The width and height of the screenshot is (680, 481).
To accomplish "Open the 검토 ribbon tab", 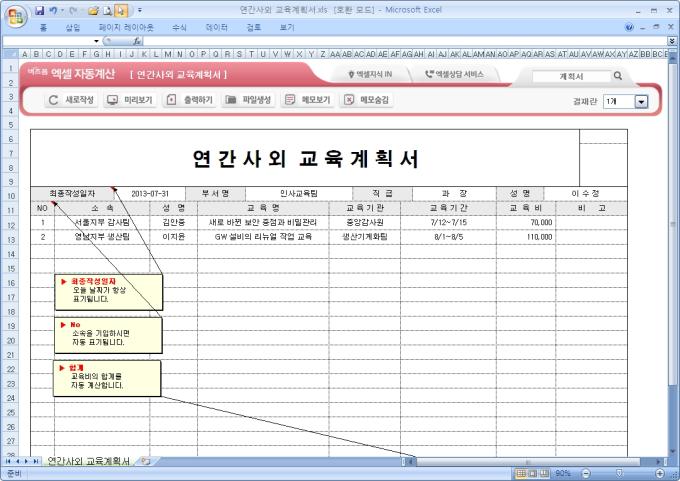I will [254, 27].
